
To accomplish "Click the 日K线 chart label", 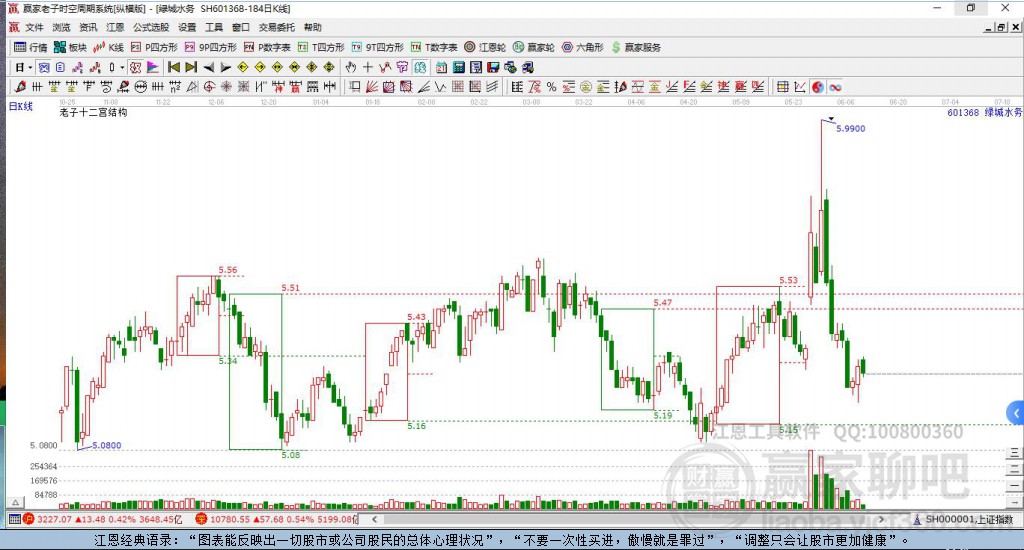I will coord(21,106).
